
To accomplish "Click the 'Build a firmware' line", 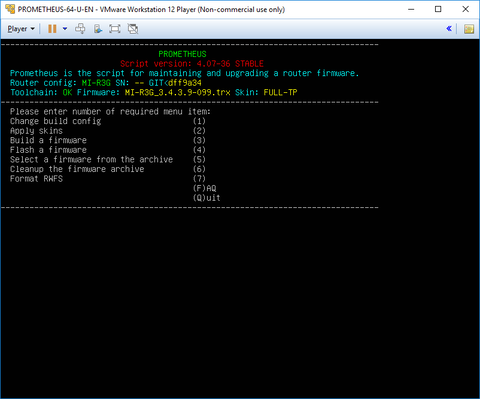I will coord(48,140).
